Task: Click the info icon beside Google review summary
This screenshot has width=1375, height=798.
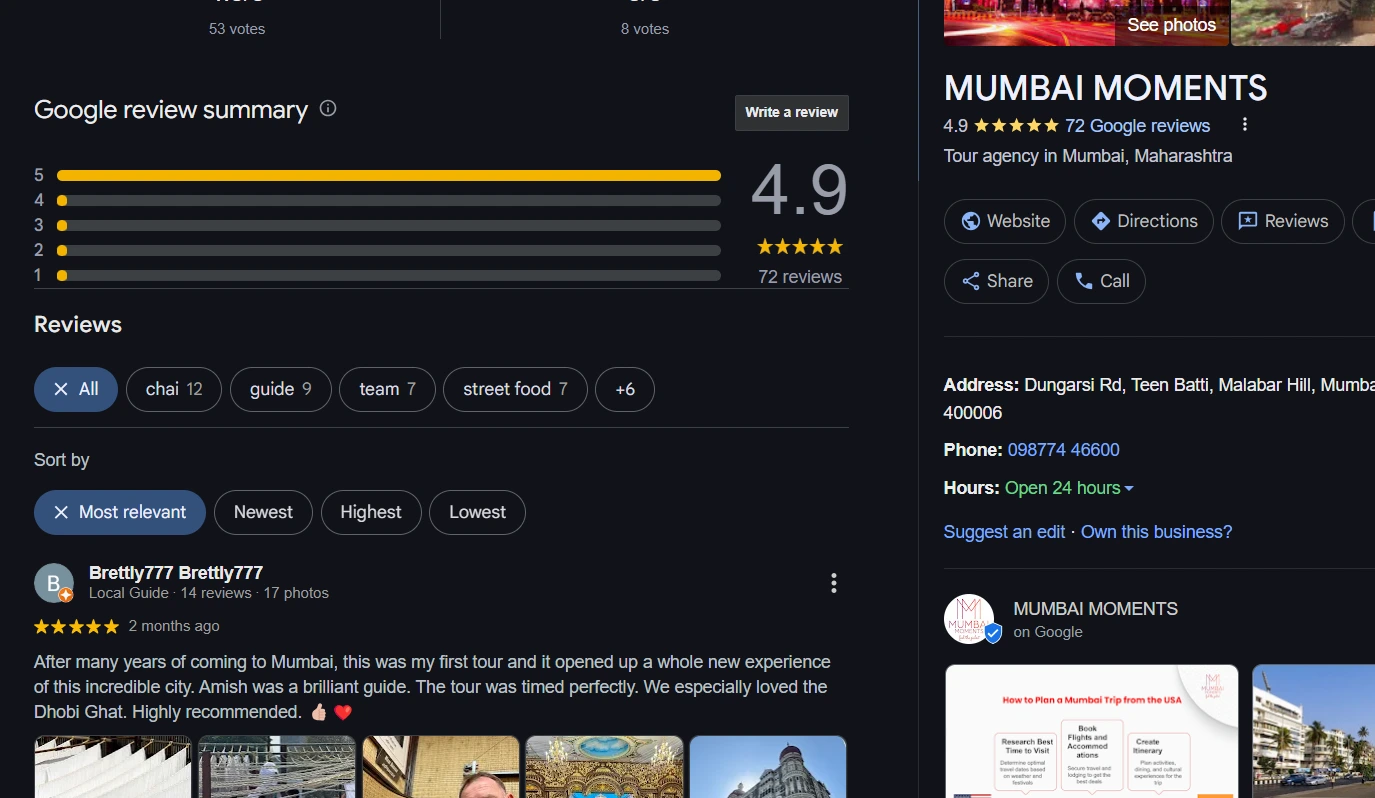Action: click(x=327, y=109)
